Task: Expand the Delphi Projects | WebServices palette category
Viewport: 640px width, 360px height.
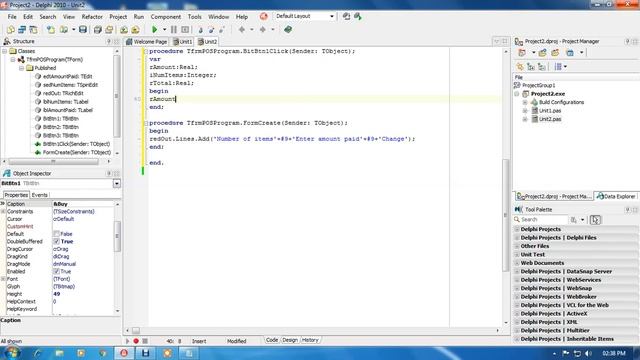Action: 517,280
